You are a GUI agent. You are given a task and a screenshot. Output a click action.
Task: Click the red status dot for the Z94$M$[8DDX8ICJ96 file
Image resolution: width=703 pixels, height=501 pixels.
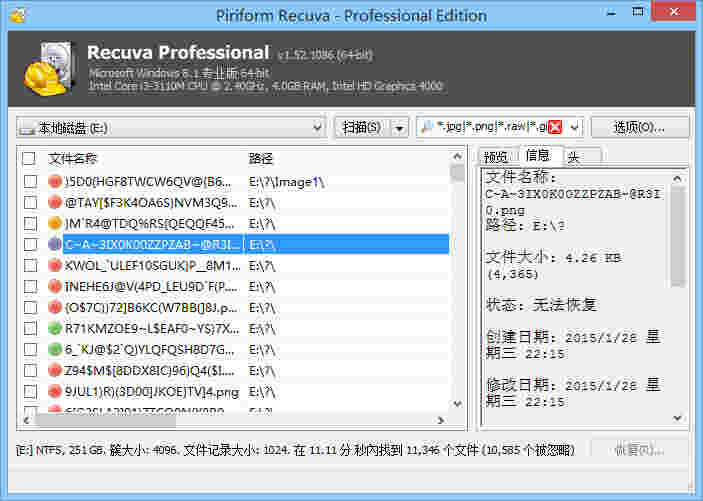click(55, 370)
